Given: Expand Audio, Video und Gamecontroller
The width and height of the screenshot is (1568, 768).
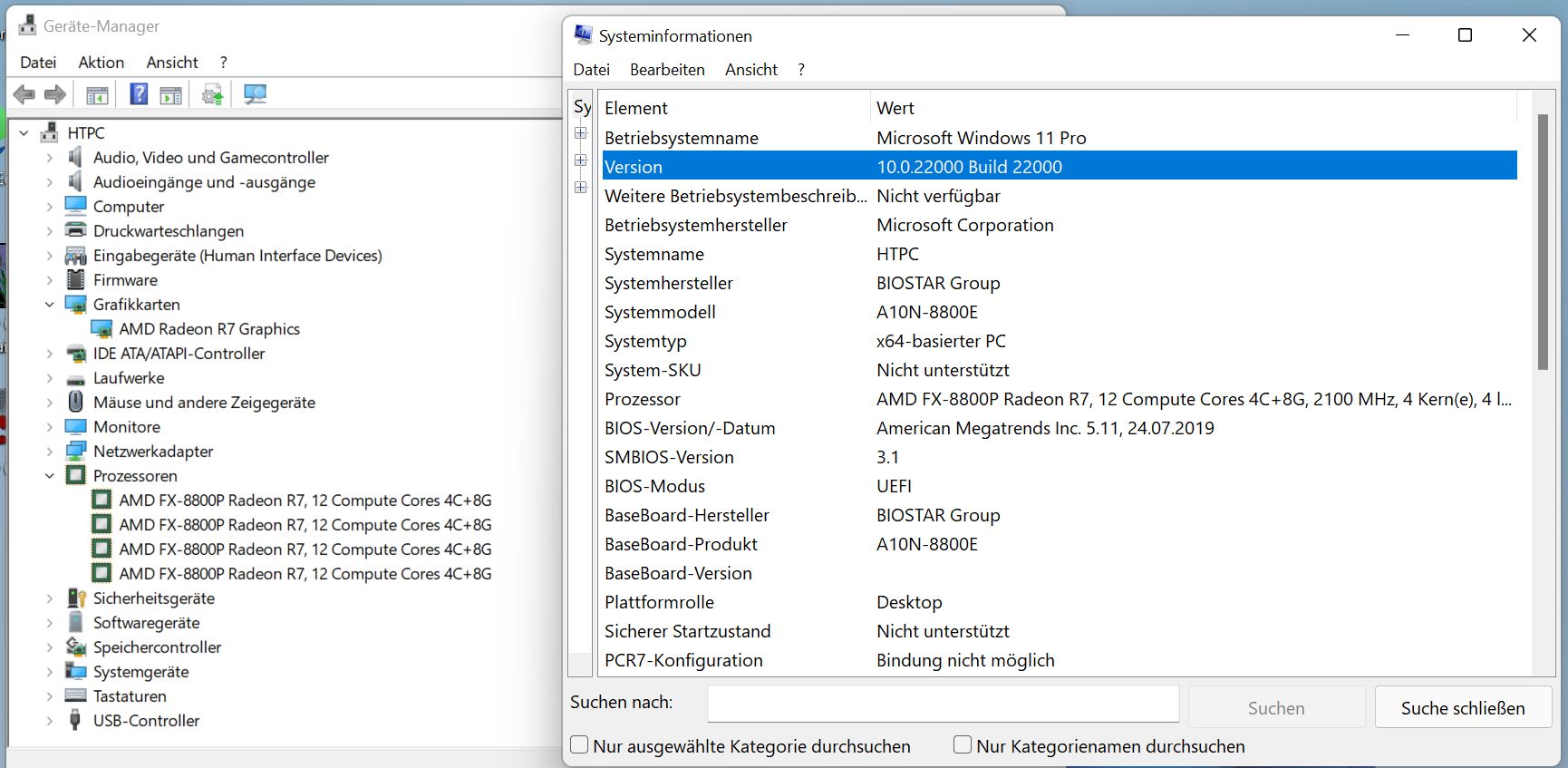Looking at the screenshot, I should [x=49, y=158].
